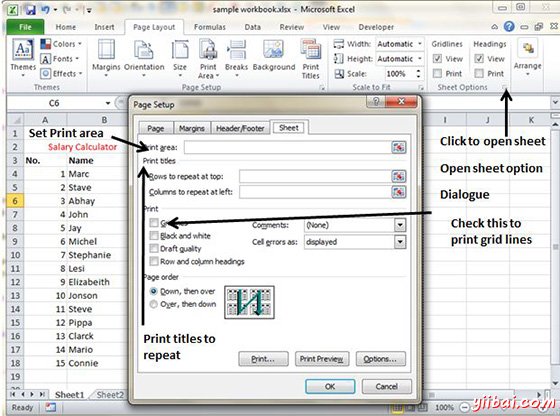The width and height of the screenshot is (560, 416).
Task: Open the Cell errors as dropdown
Action: click(400, 242)
